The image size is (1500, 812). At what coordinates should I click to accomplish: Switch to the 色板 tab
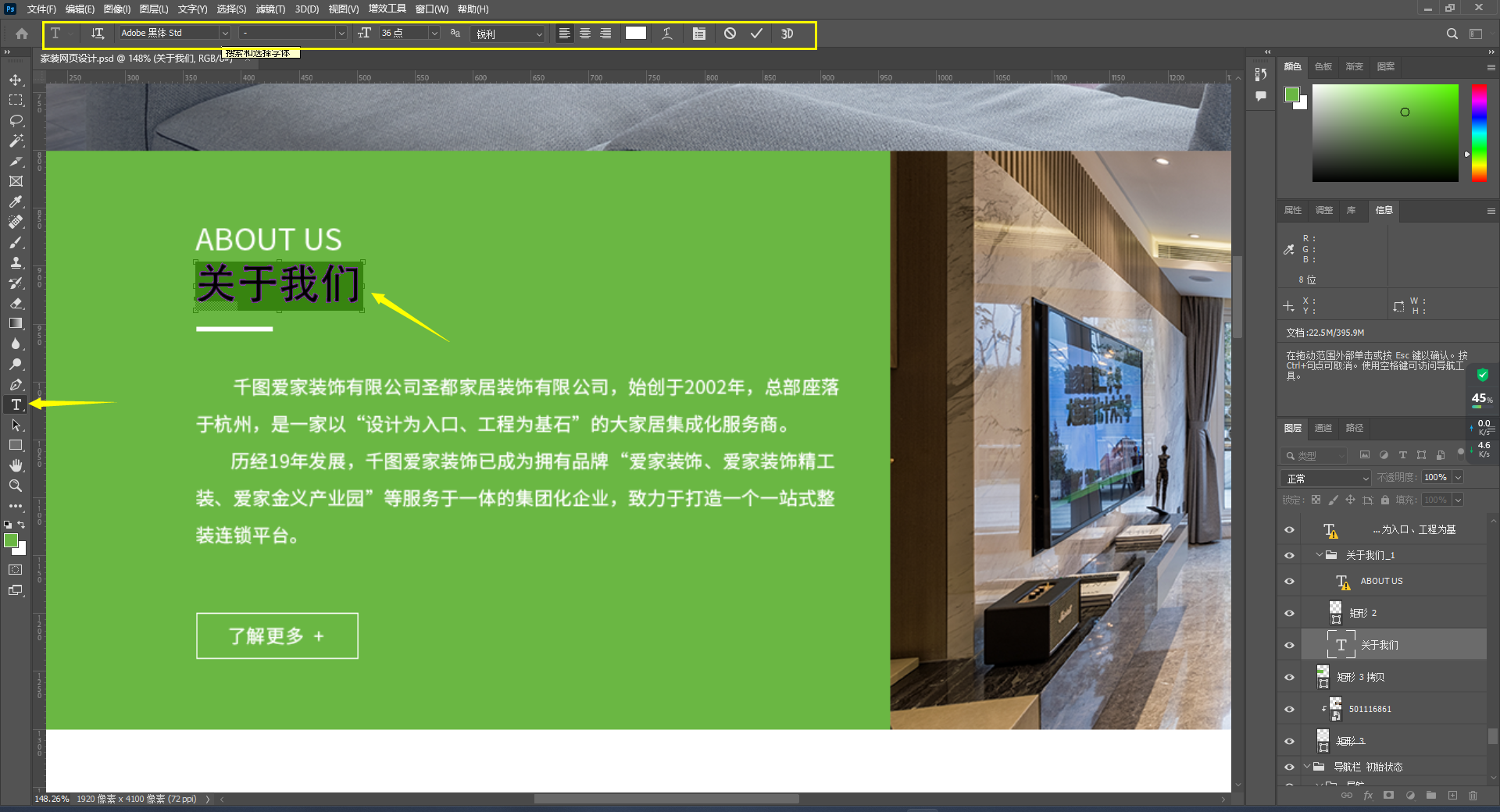pyautogui.click(x=1323, y=66)
